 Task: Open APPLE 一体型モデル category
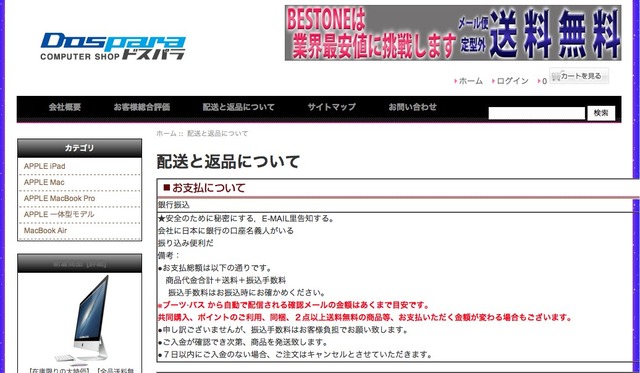point(59,214)
